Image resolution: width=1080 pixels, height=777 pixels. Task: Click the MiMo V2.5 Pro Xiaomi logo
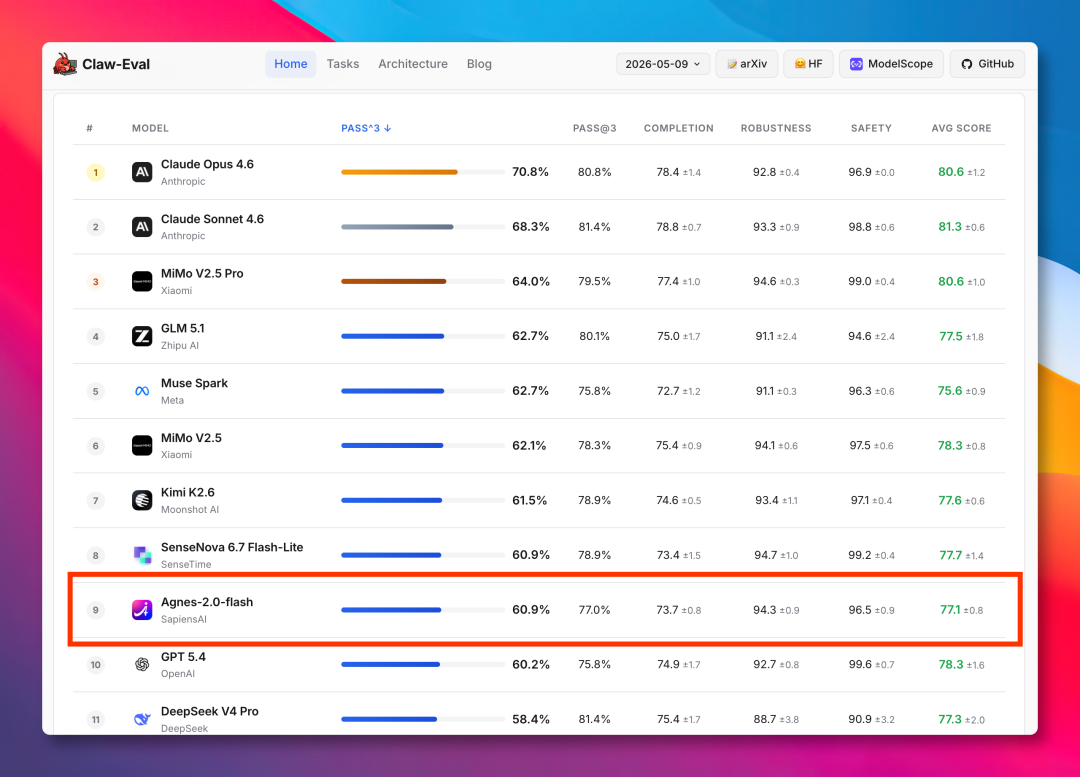142,282
